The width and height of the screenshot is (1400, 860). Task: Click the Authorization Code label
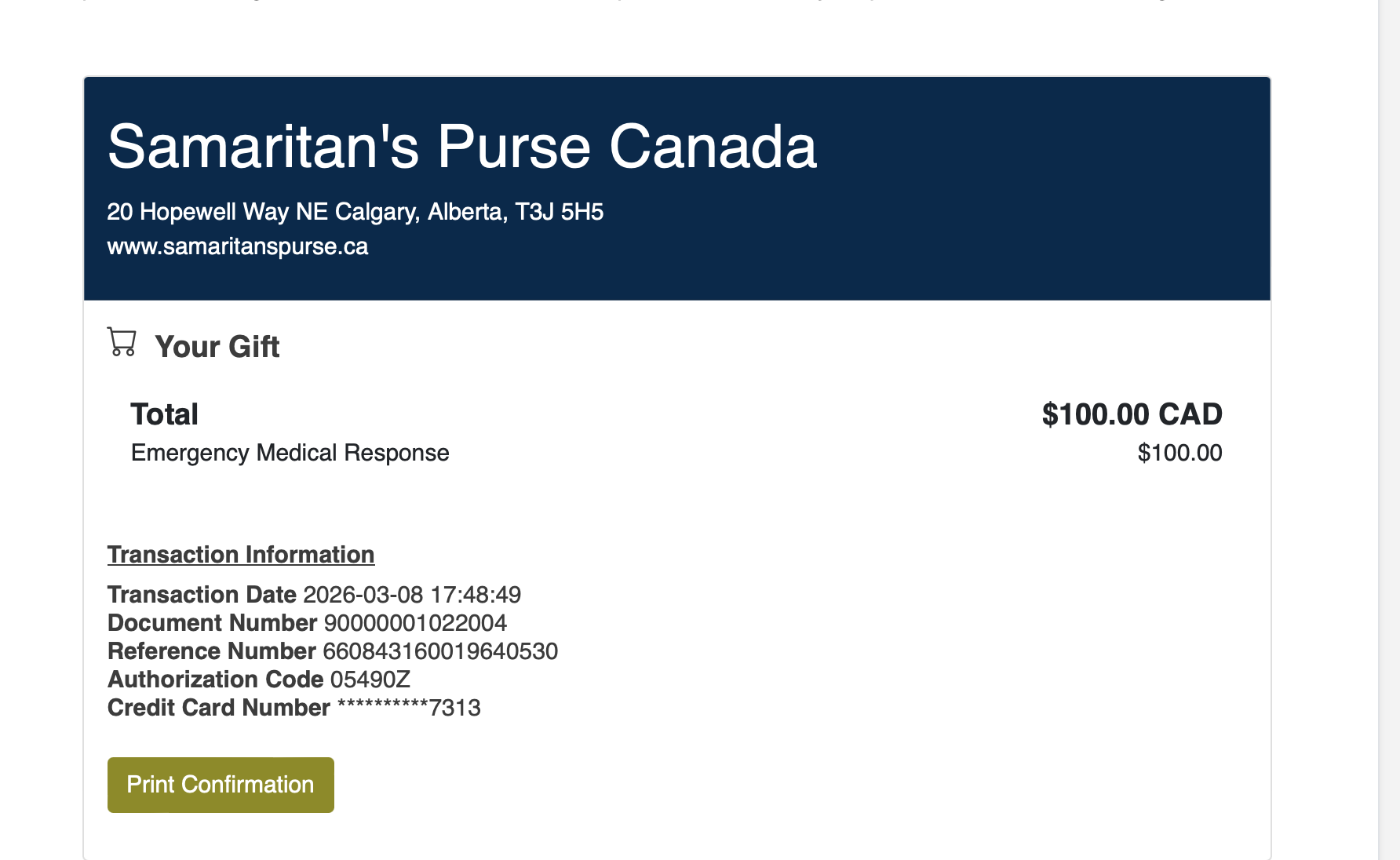tap(215, 680)
